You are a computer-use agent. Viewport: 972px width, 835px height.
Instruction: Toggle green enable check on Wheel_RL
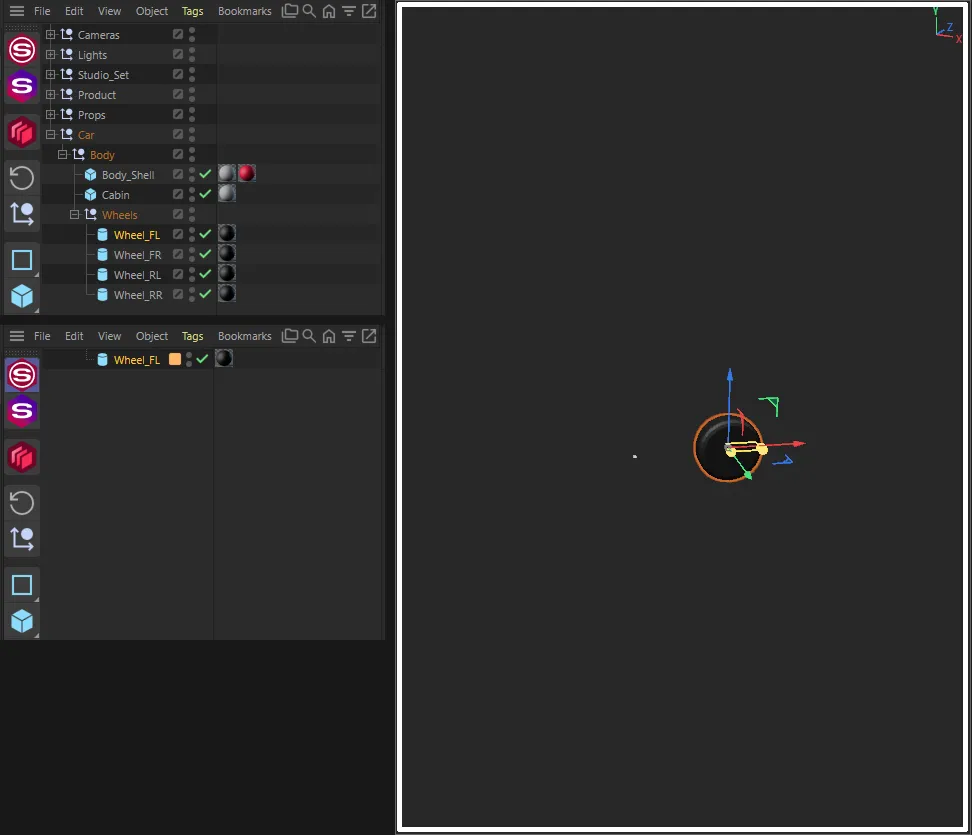pos(206,274)
